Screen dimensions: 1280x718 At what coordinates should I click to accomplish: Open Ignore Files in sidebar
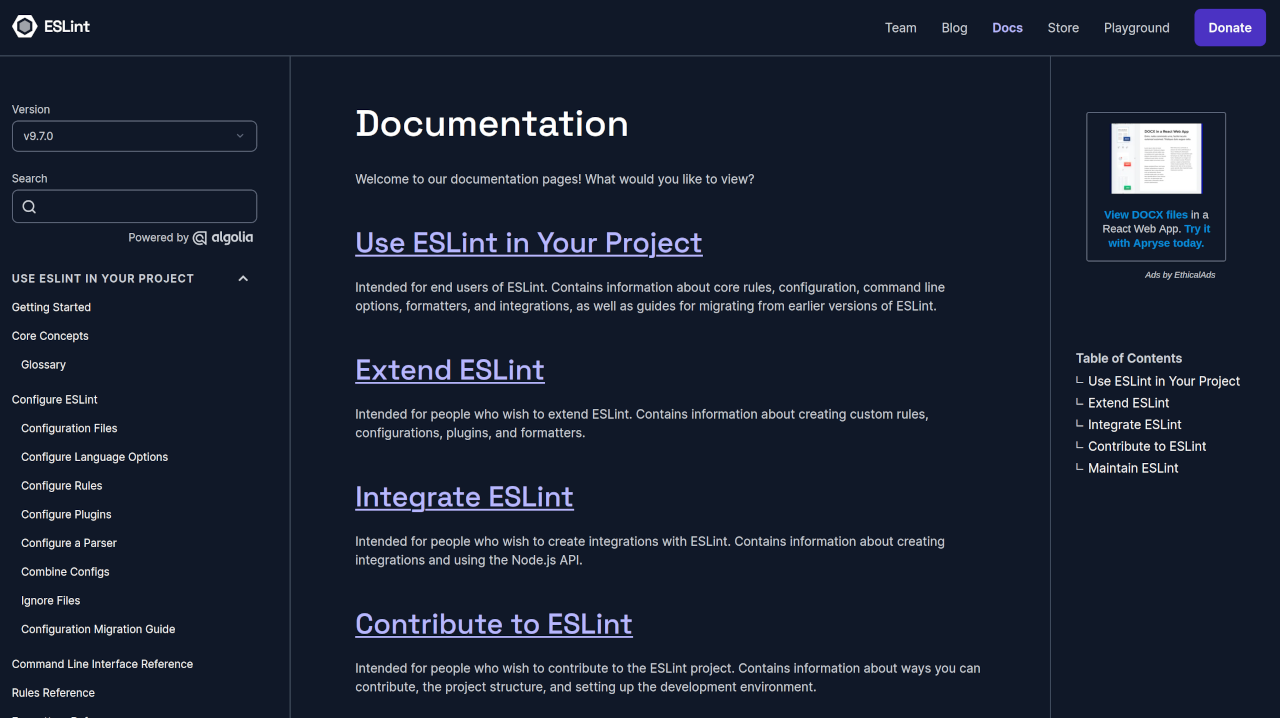(50, 601)
